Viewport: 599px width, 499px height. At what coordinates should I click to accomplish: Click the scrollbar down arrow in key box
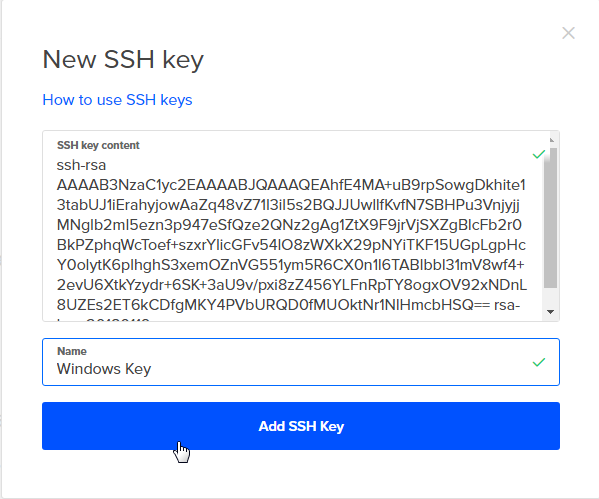[x=550, y=312]
